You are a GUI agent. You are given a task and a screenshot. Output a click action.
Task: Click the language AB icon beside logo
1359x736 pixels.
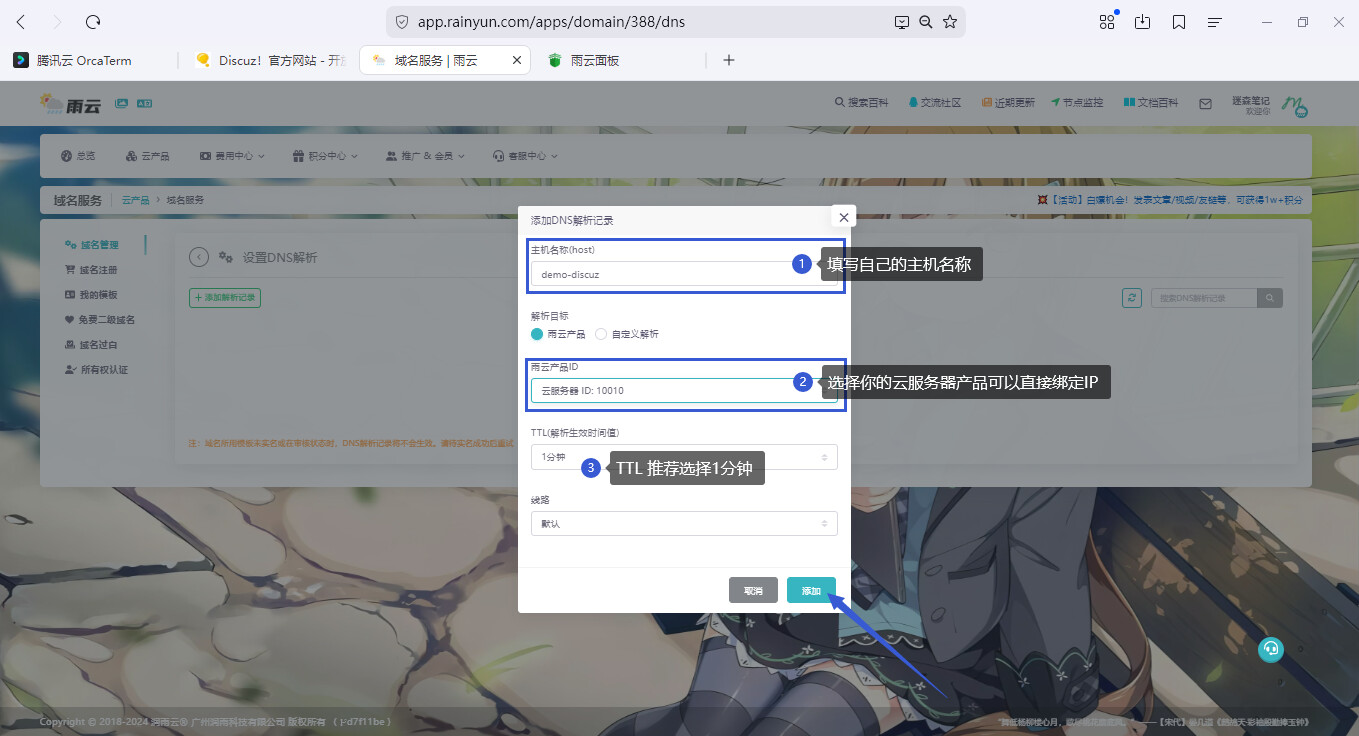[144, 103]
